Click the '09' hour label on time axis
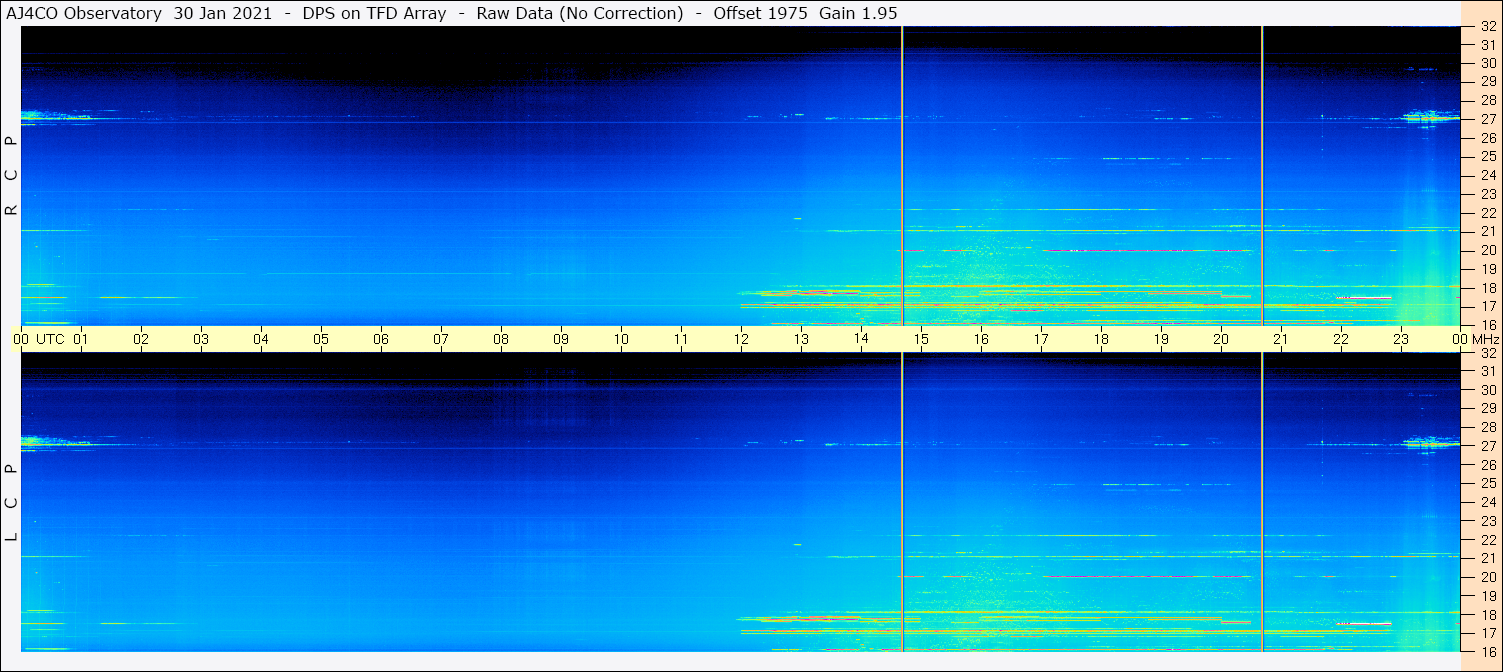 pos(561,339)
